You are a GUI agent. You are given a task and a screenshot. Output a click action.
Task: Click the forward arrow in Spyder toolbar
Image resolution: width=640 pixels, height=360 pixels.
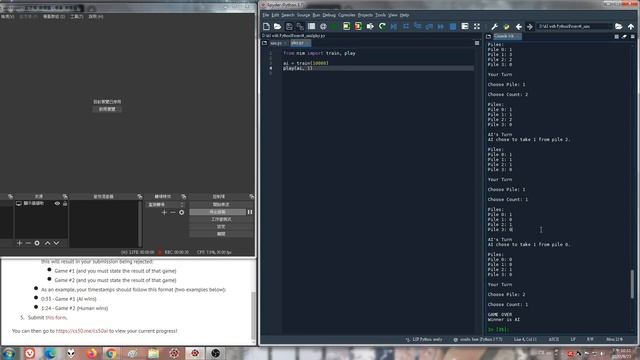pyautogui.click(x=530, y=27)
